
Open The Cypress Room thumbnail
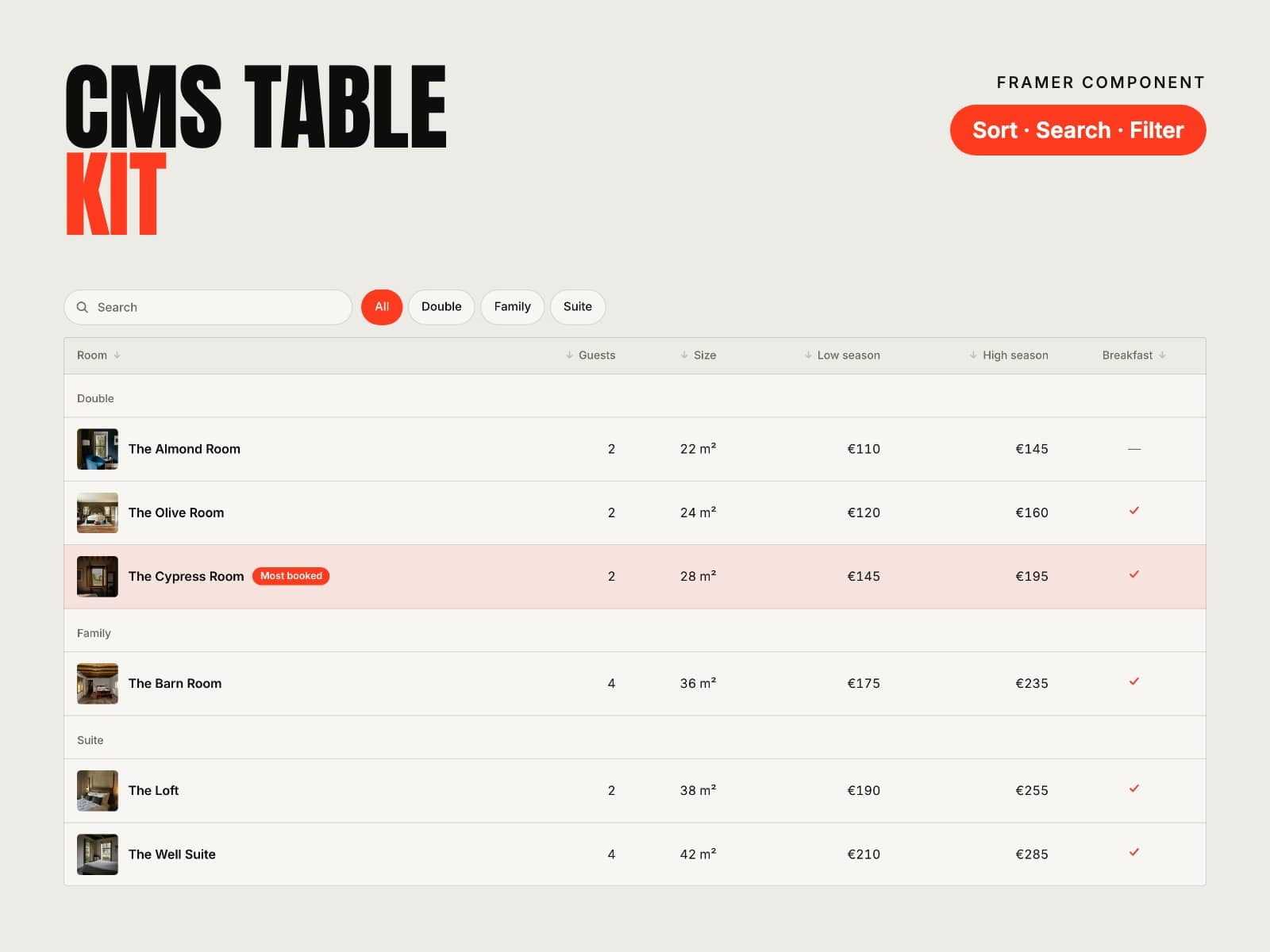click(x=98, y=577)
